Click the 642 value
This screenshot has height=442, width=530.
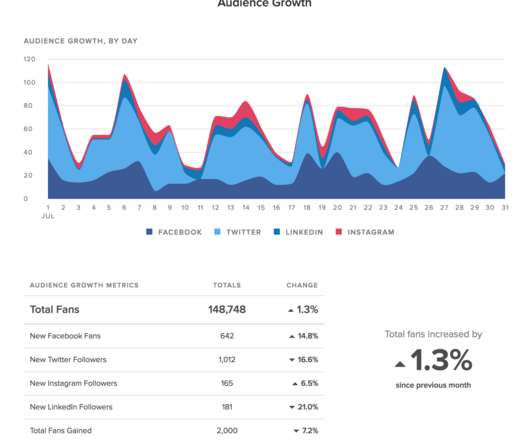click(227, 336)
